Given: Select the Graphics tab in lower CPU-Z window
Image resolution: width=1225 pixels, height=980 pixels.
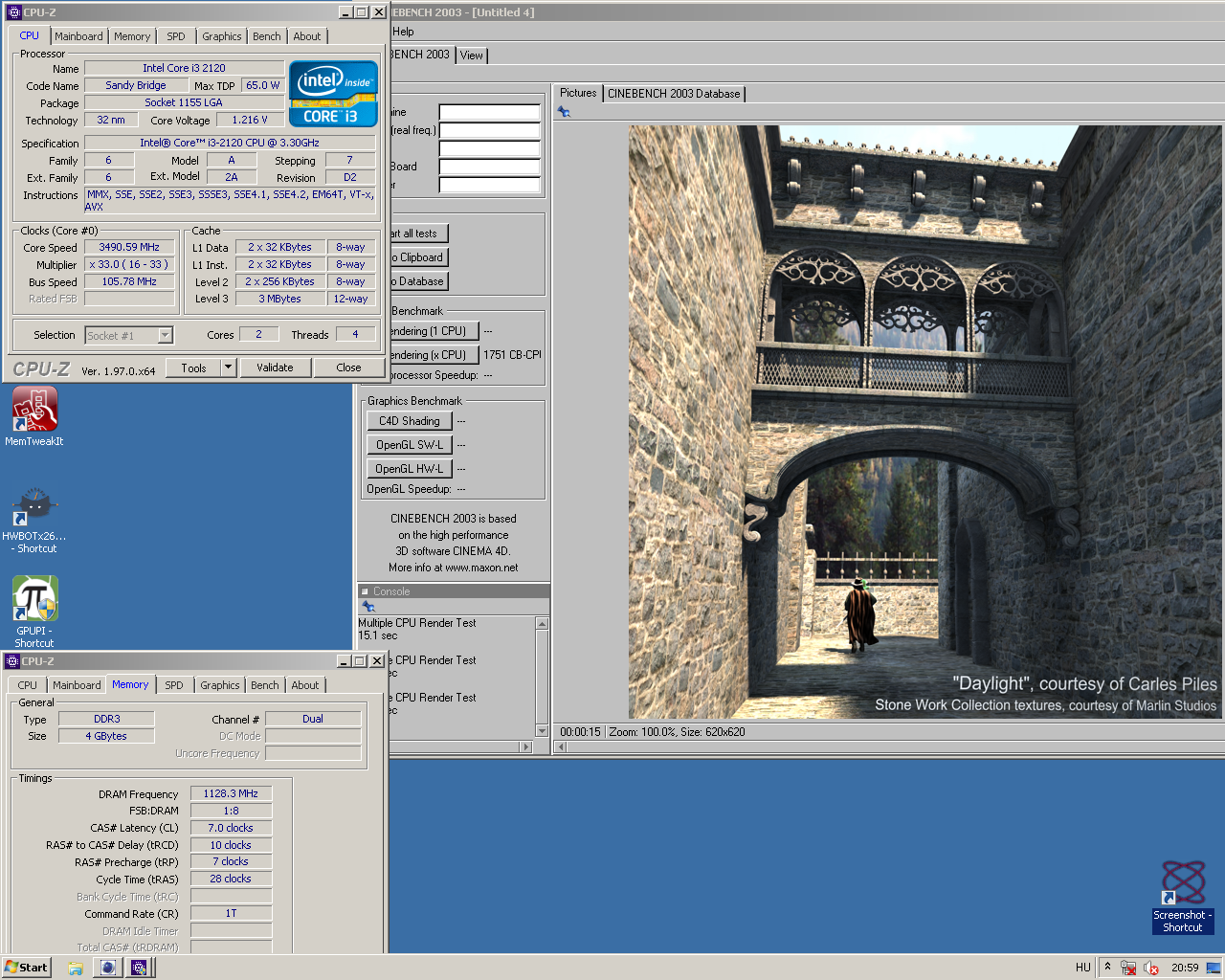Looking at the screenshot, I should click(220, 685).
